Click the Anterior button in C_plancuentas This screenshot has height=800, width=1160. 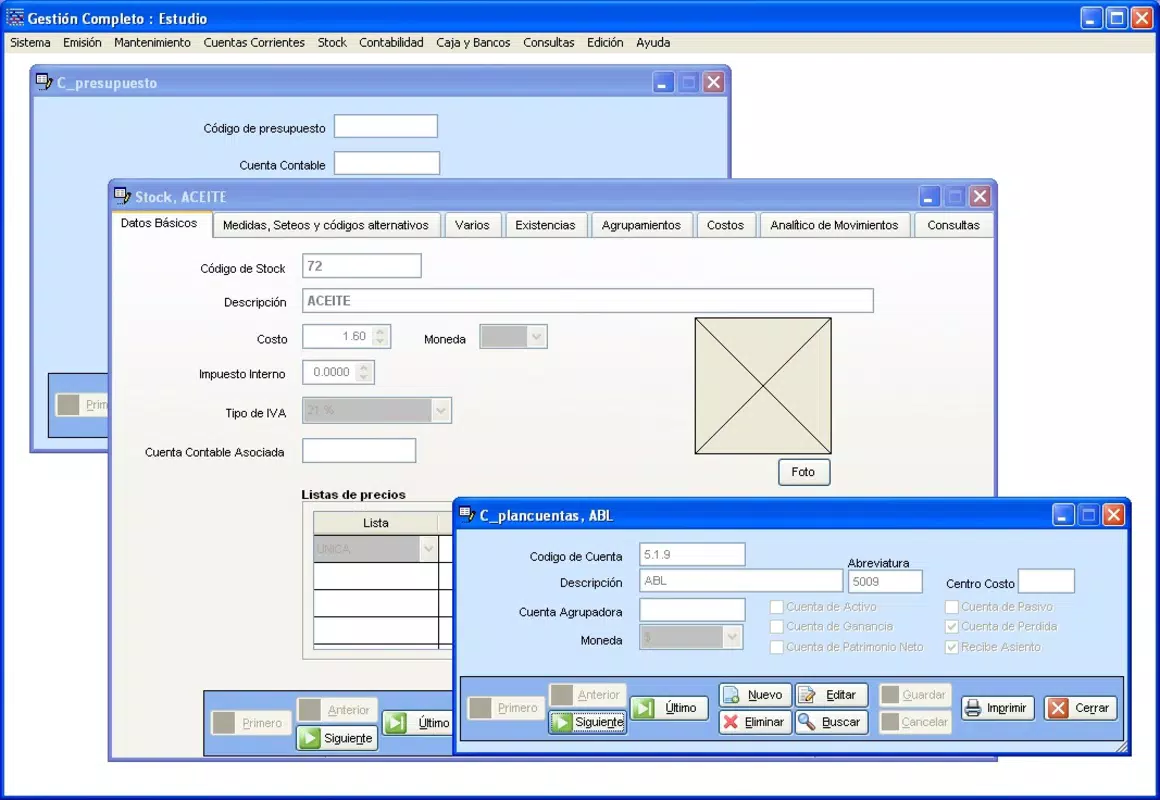pyautogui.click(x=587, y=695)
